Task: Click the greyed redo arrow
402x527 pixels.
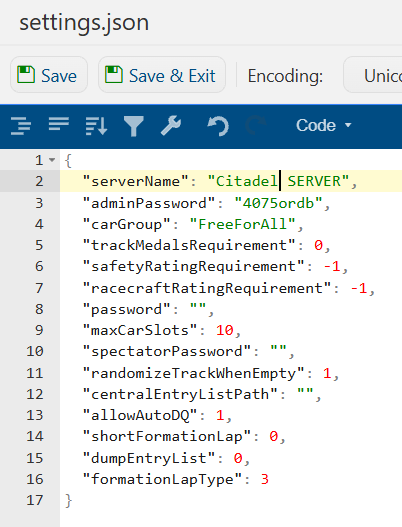Action: (256, 125)
